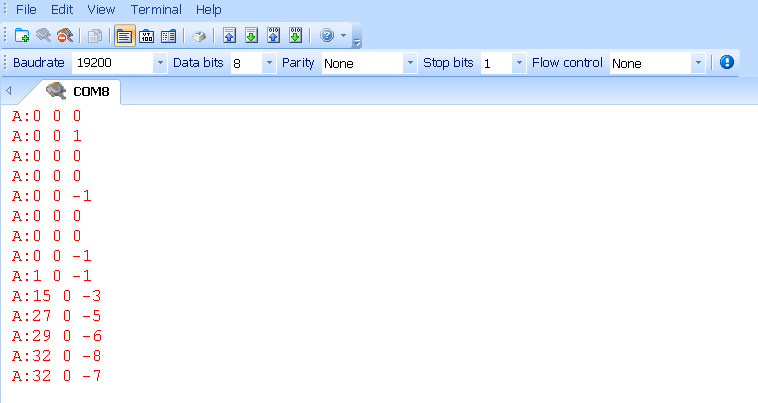Select the COM8 tab
The width and height of the screenshot is (758, 403).
click(77, 91)
